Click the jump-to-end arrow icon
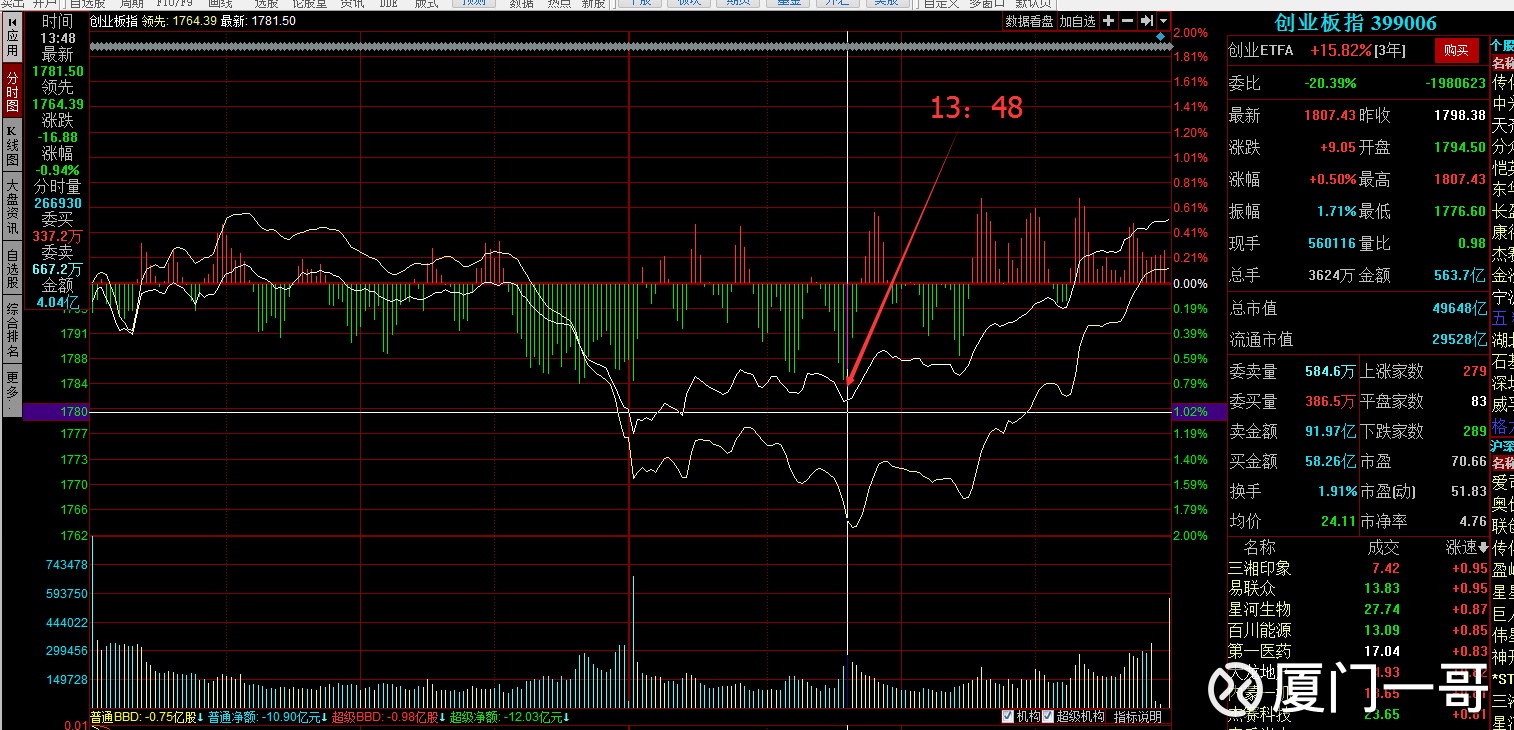The height and width of the screenshot is (730, 1514). pyautogui.click(x=1146, y=21)
